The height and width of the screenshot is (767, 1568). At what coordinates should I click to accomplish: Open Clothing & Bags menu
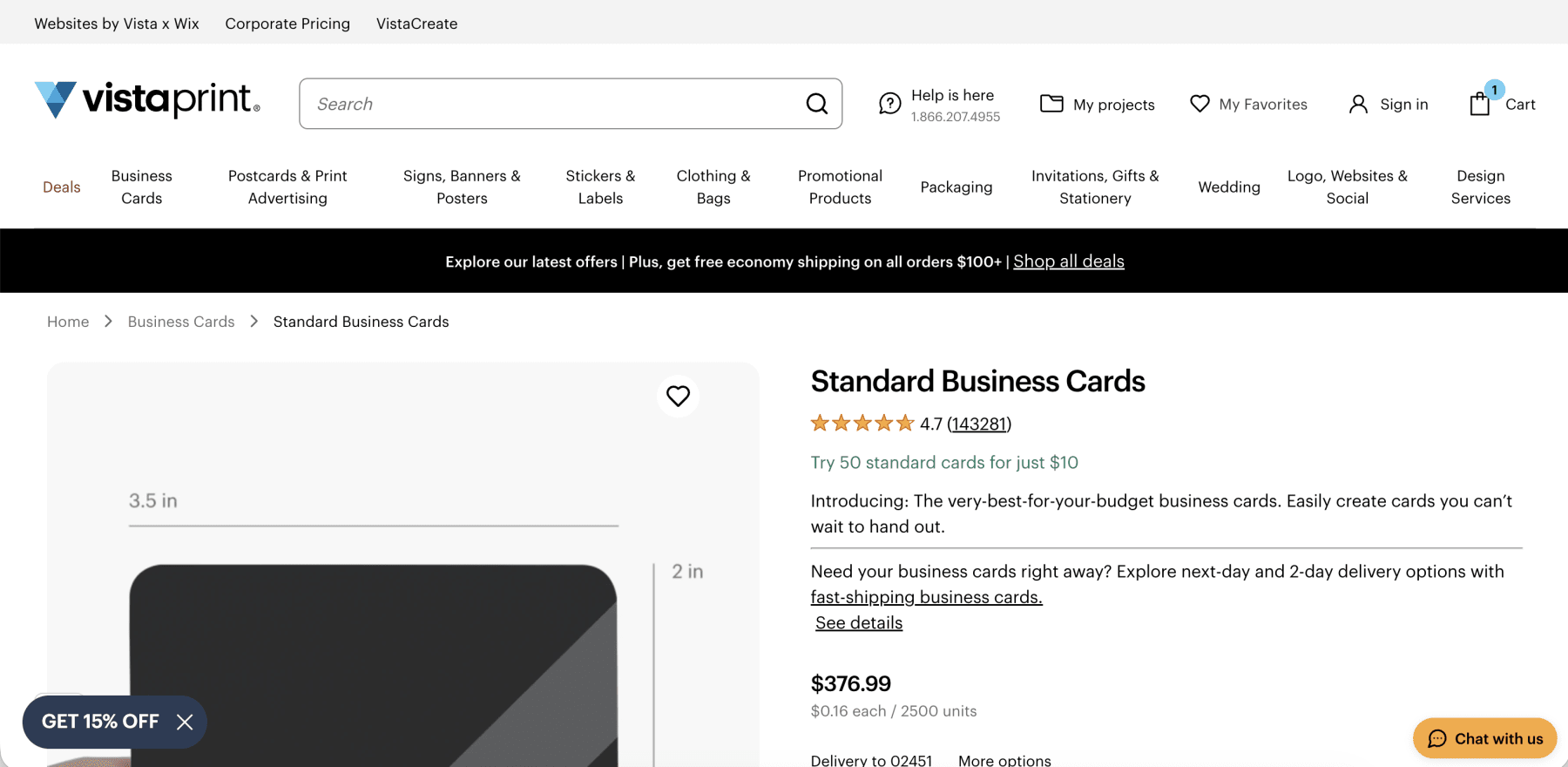[x=713, y=187]
